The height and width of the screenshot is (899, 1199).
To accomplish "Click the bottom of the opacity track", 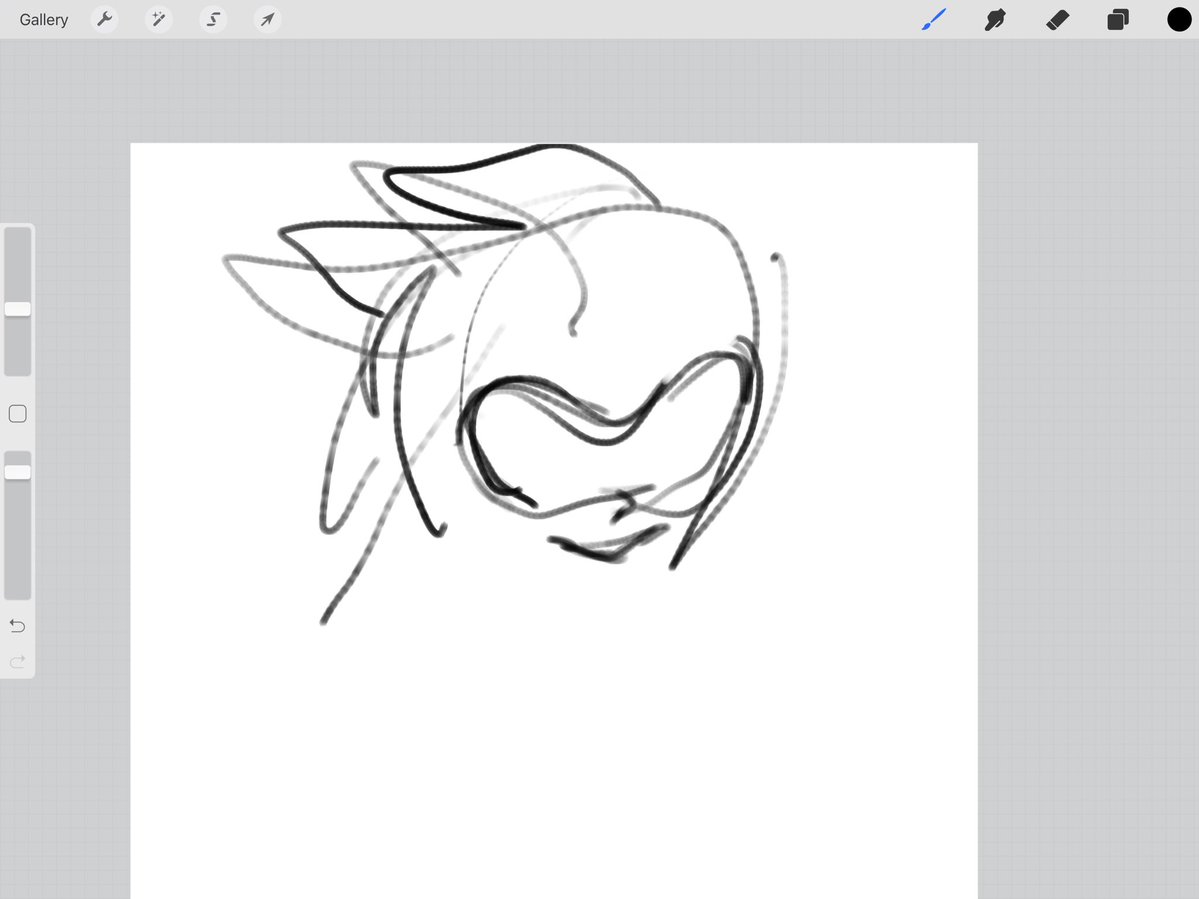I will [x=18, y=588].
